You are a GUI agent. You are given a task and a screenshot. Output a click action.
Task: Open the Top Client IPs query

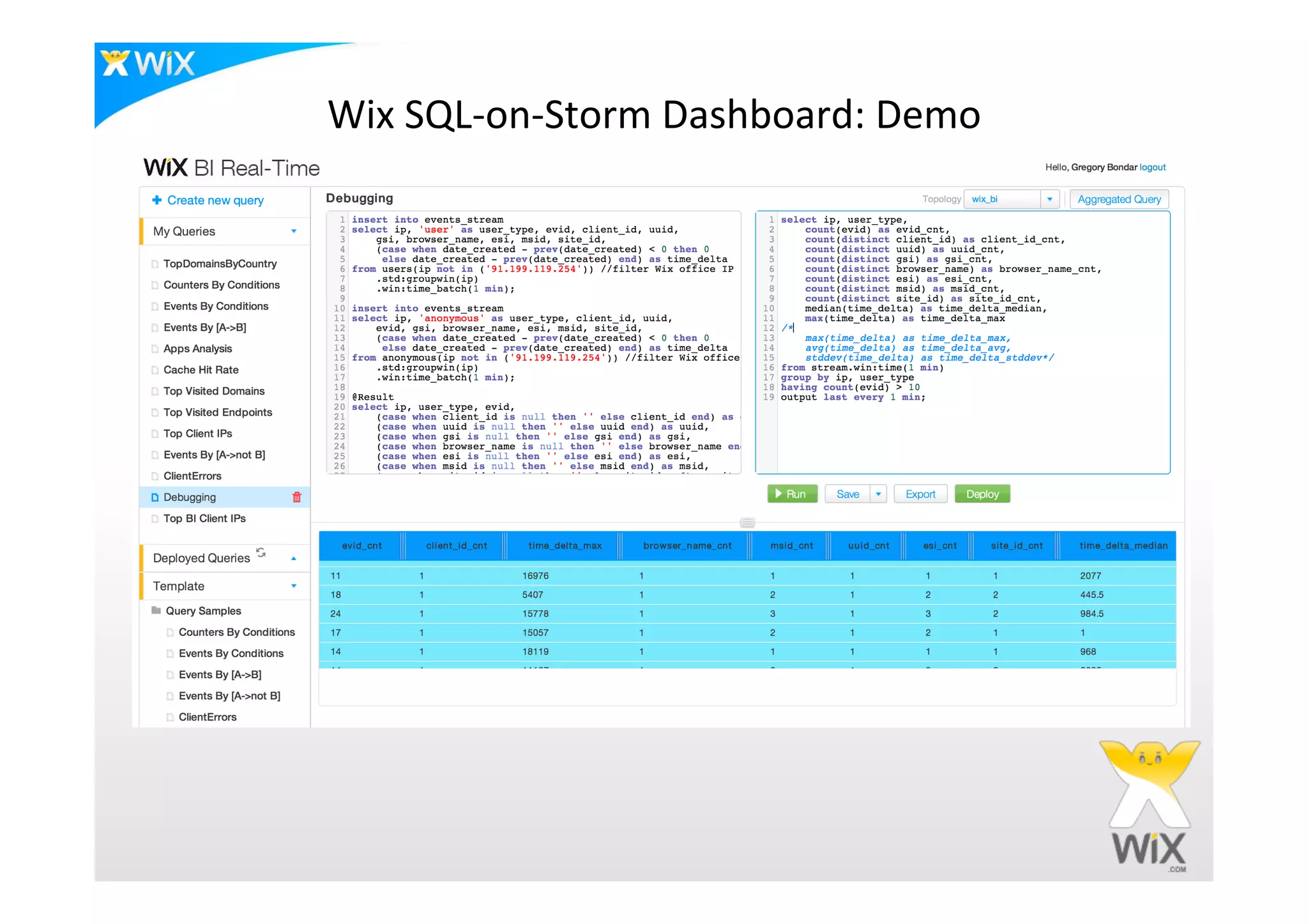(x=197, y=434)
